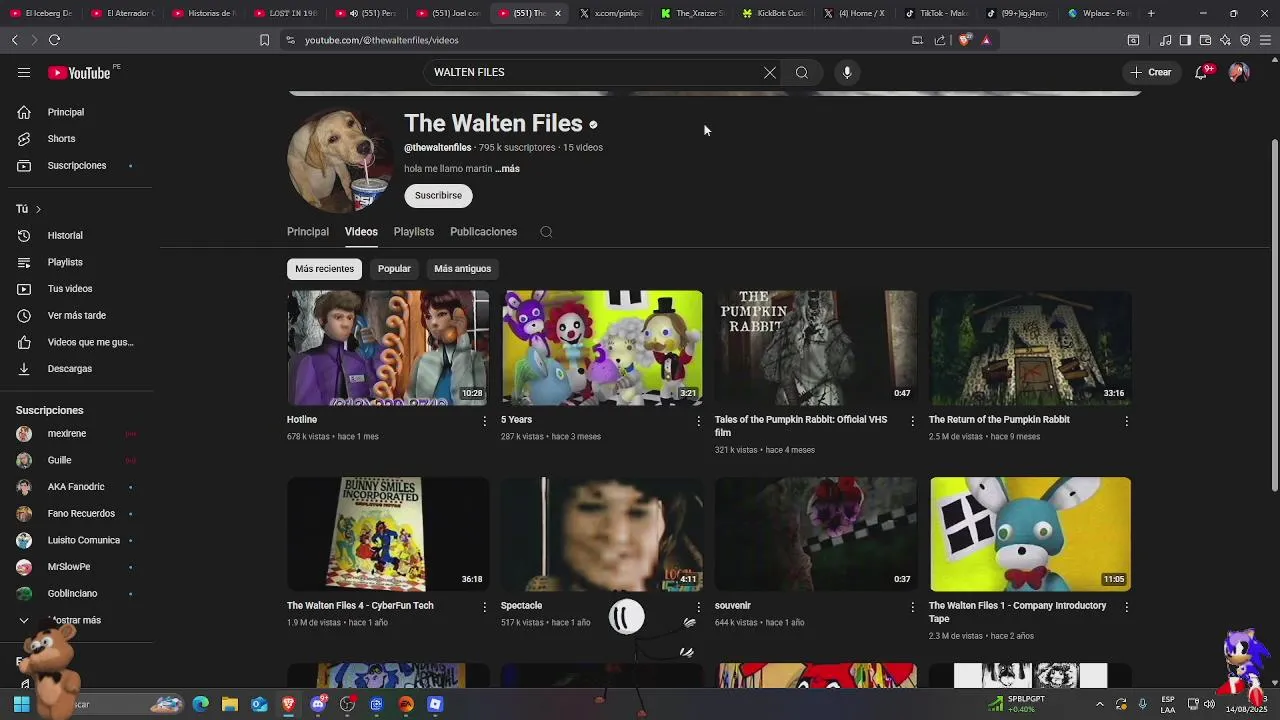Go back with the browser arrow
Viewport: 1280px width, 720px height.
click(14, 40)
